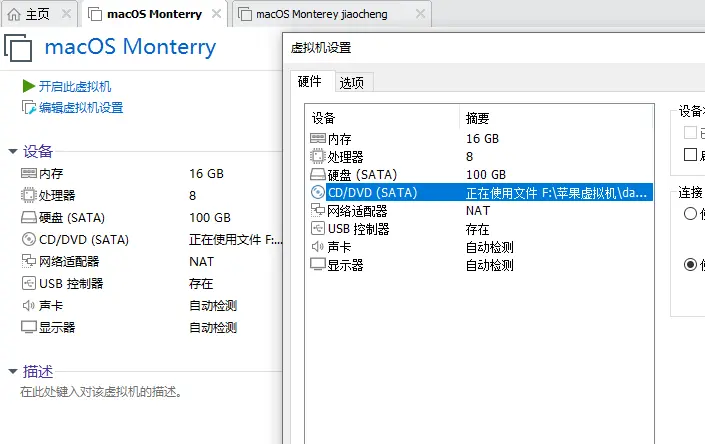Select the USB controller icon in dialog list

coord(318,229)
